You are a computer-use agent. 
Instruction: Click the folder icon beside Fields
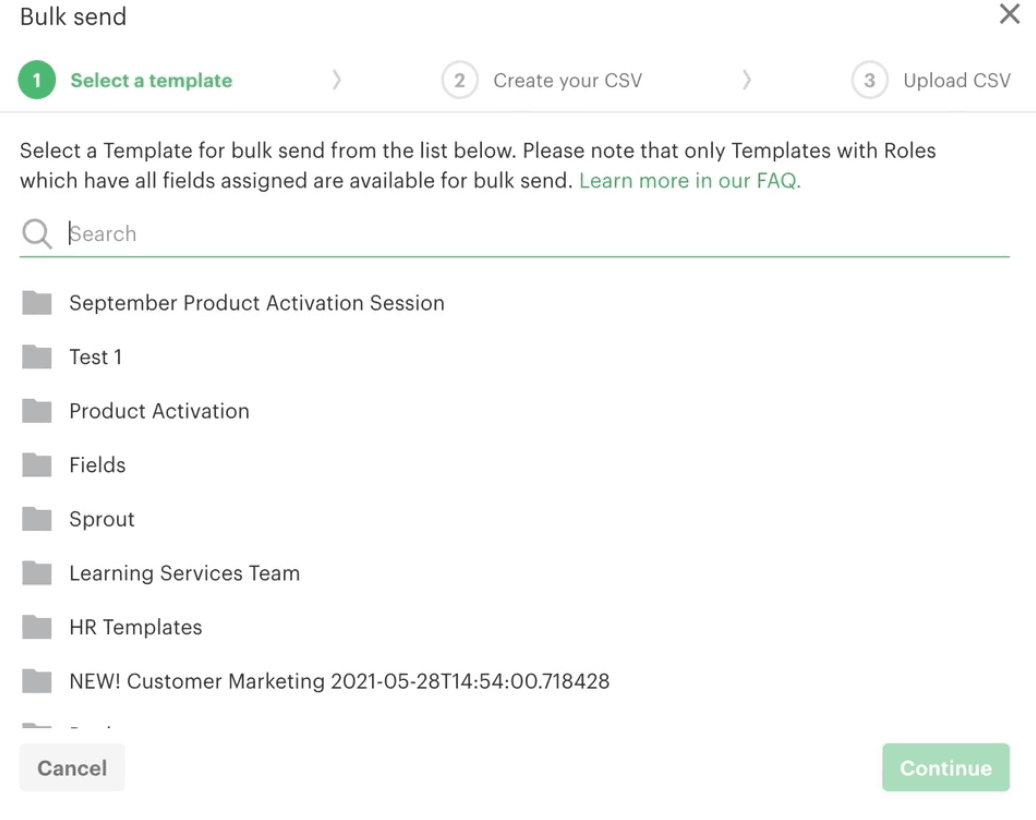coord(37,465)
